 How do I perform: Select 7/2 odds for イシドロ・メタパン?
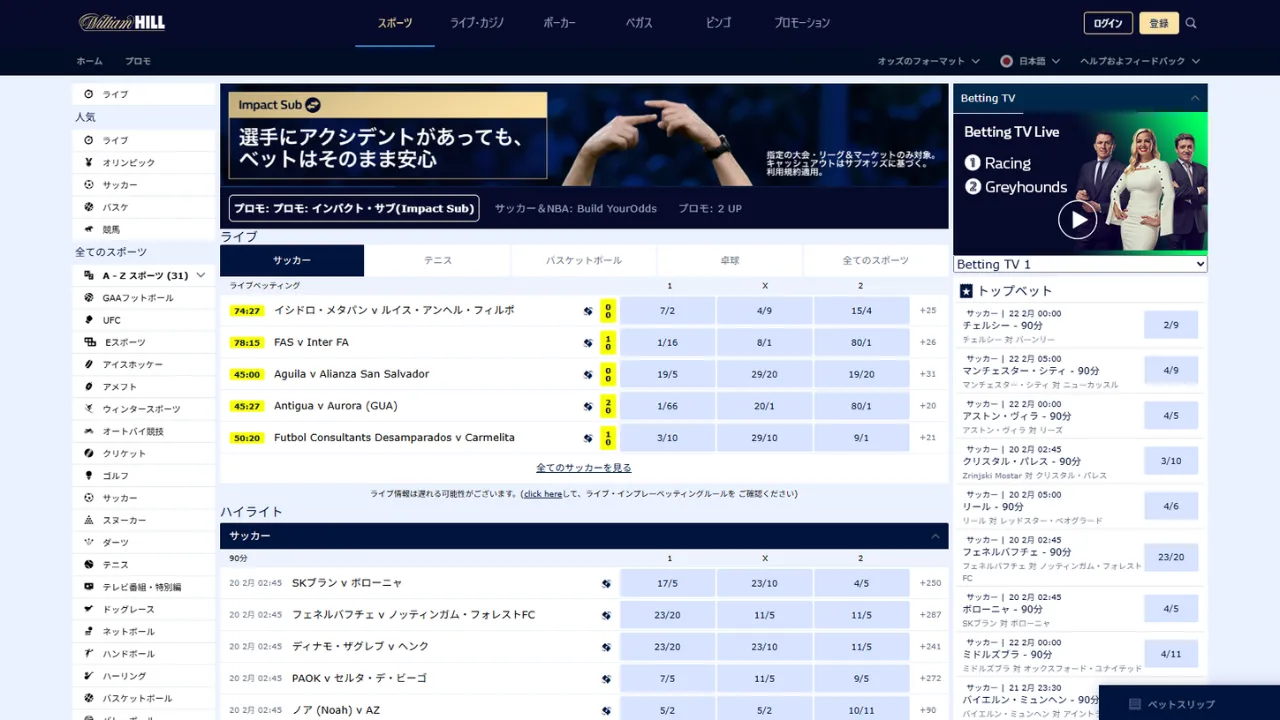click(667, 310)
